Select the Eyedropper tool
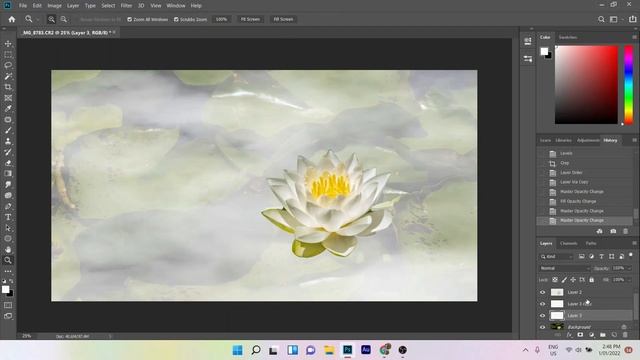 8,109
